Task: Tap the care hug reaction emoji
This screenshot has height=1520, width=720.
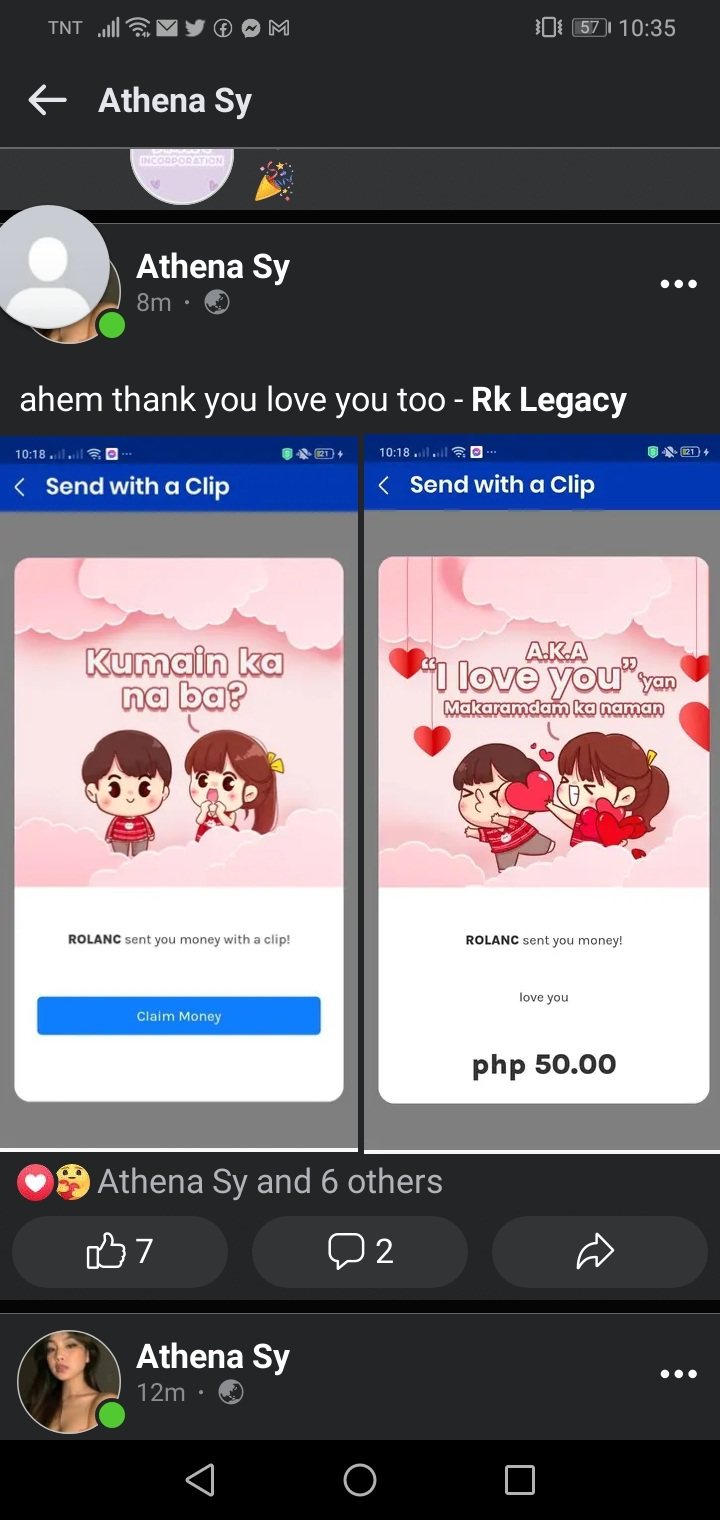Action: pyautogui.click(x=71, y=1183)
